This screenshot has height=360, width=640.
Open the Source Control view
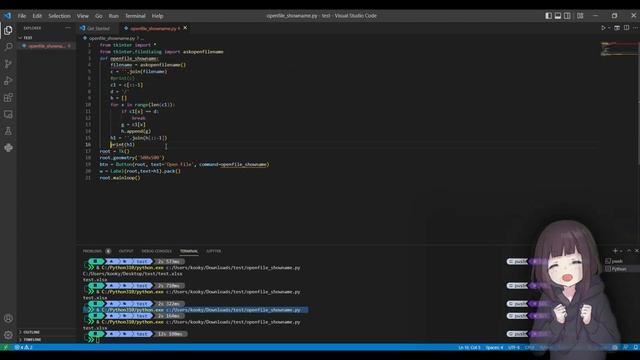pyautogui.click(x=8, y=64)
